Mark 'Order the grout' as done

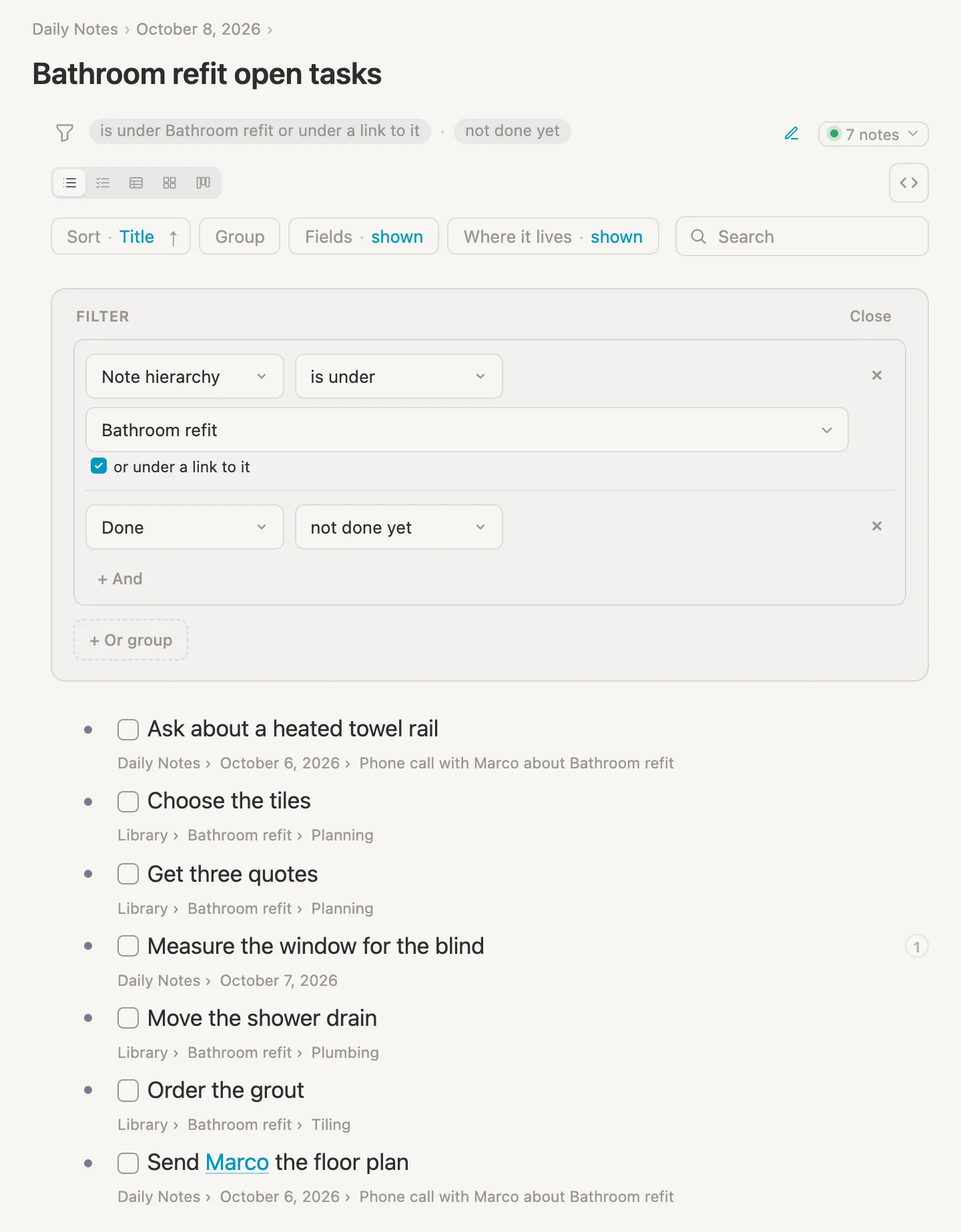tap(128, 1091)
